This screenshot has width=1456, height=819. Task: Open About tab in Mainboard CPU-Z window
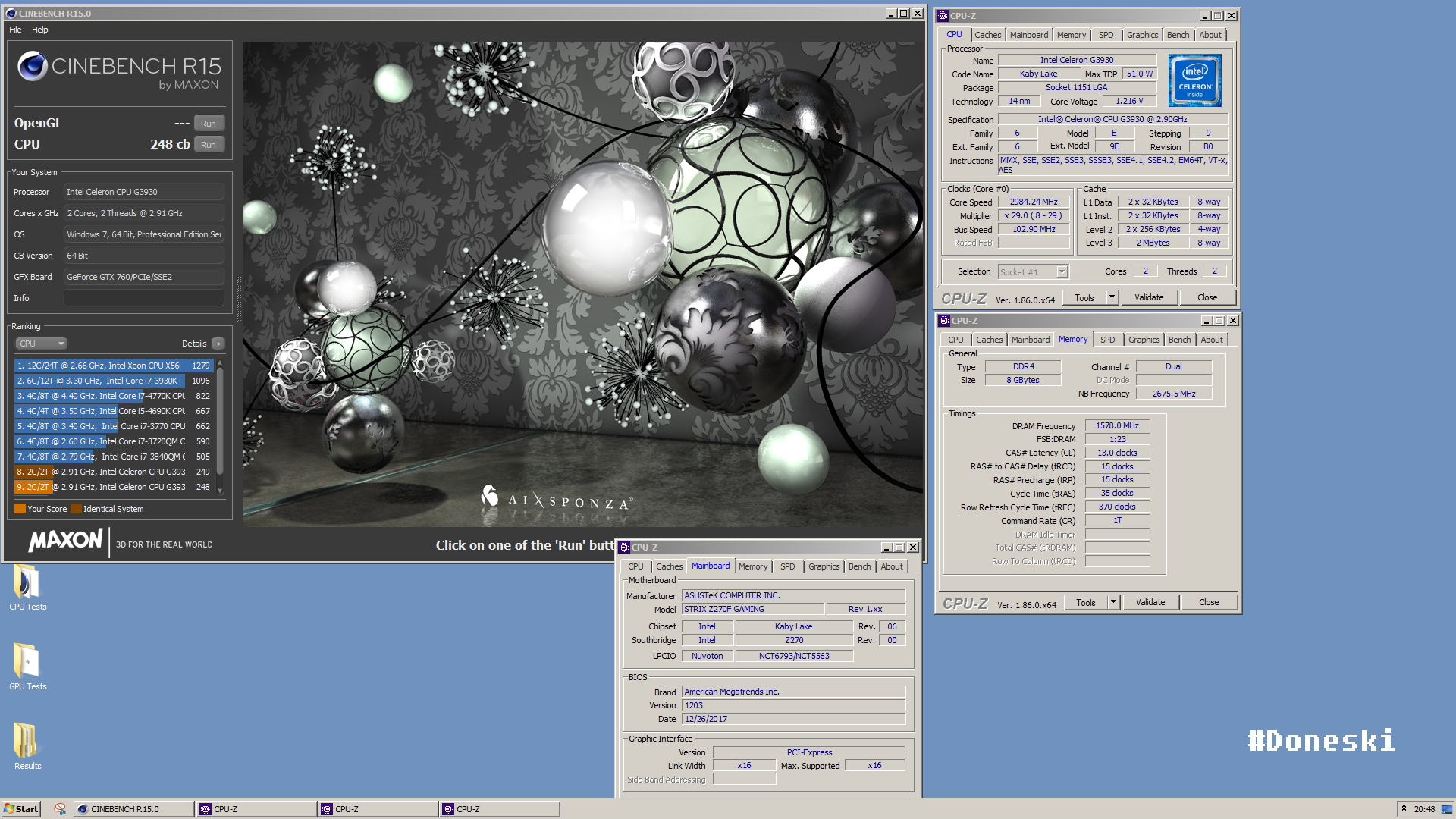(892, 566)
